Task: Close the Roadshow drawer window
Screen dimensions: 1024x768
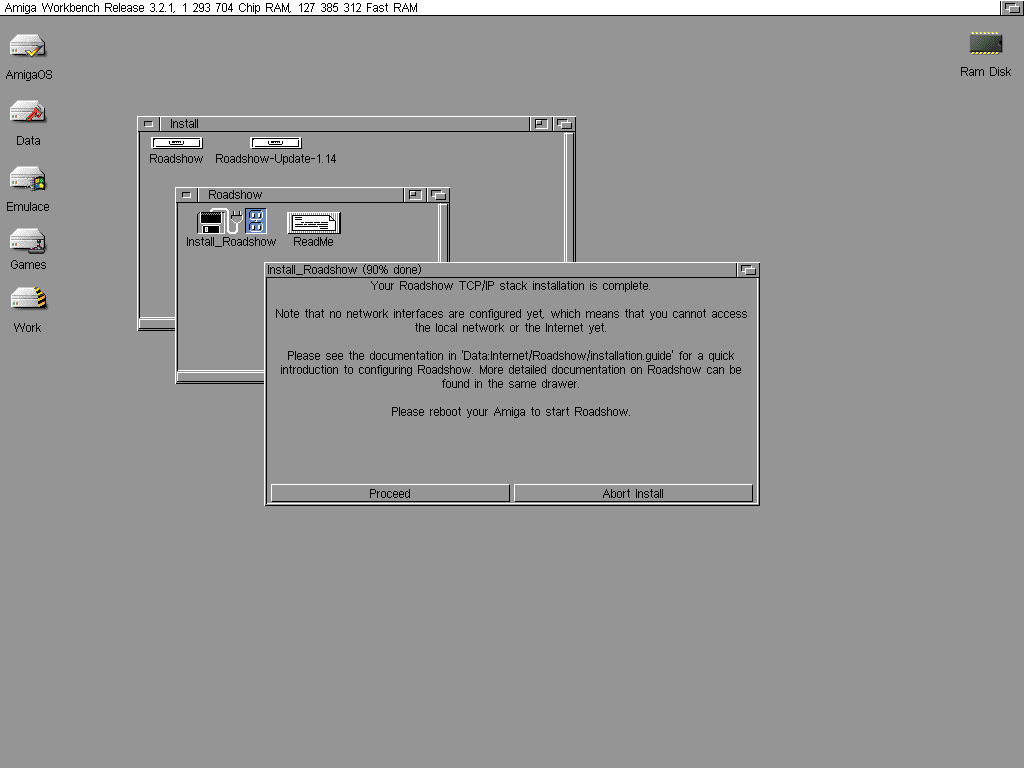Action: point(186,195)
